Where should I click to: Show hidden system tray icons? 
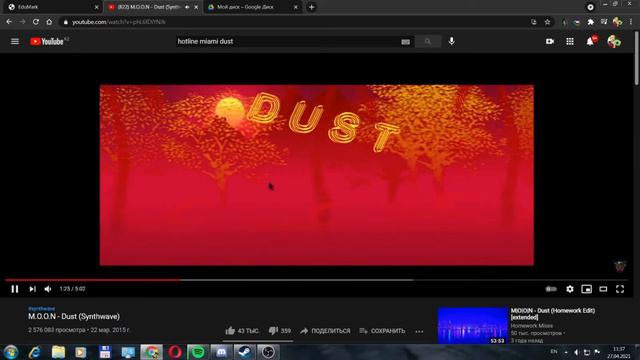click(566, 352)
